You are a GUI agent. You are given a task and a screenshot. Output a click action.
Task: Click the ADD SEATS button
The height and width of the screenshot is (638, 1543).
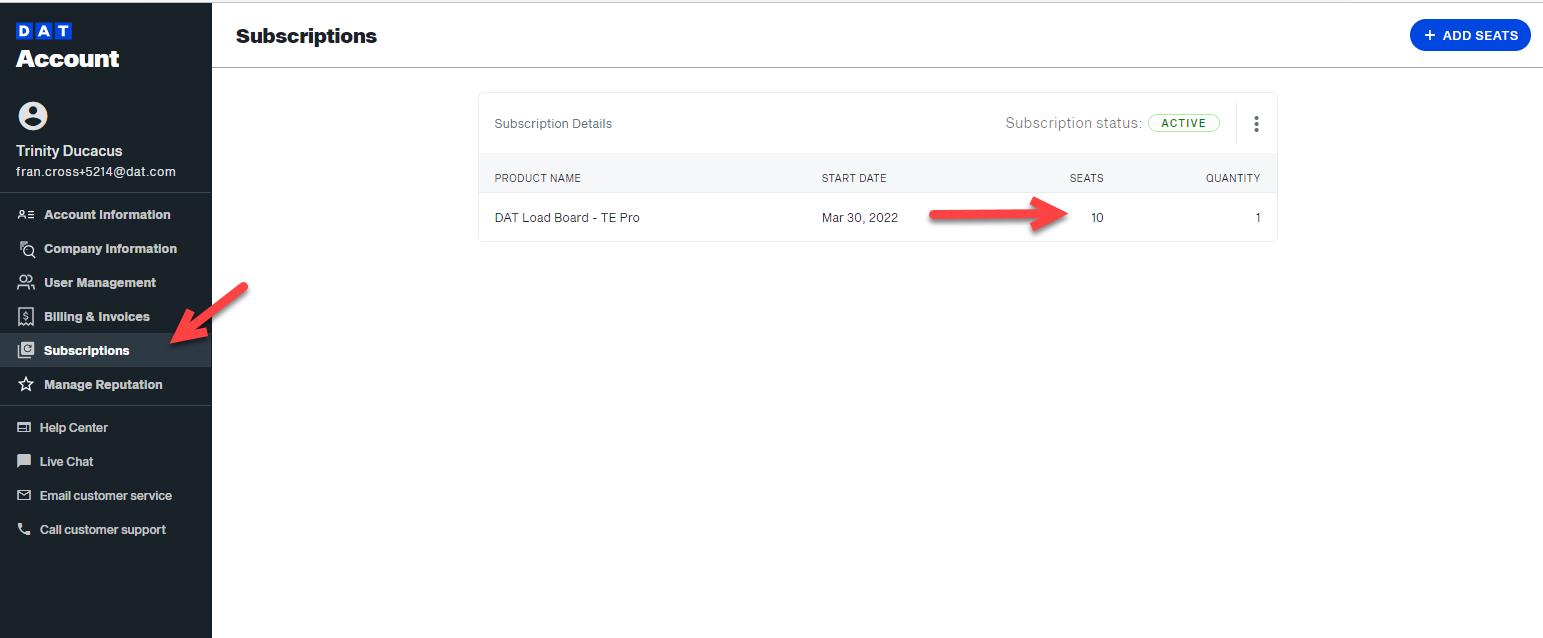[1470, 35]
